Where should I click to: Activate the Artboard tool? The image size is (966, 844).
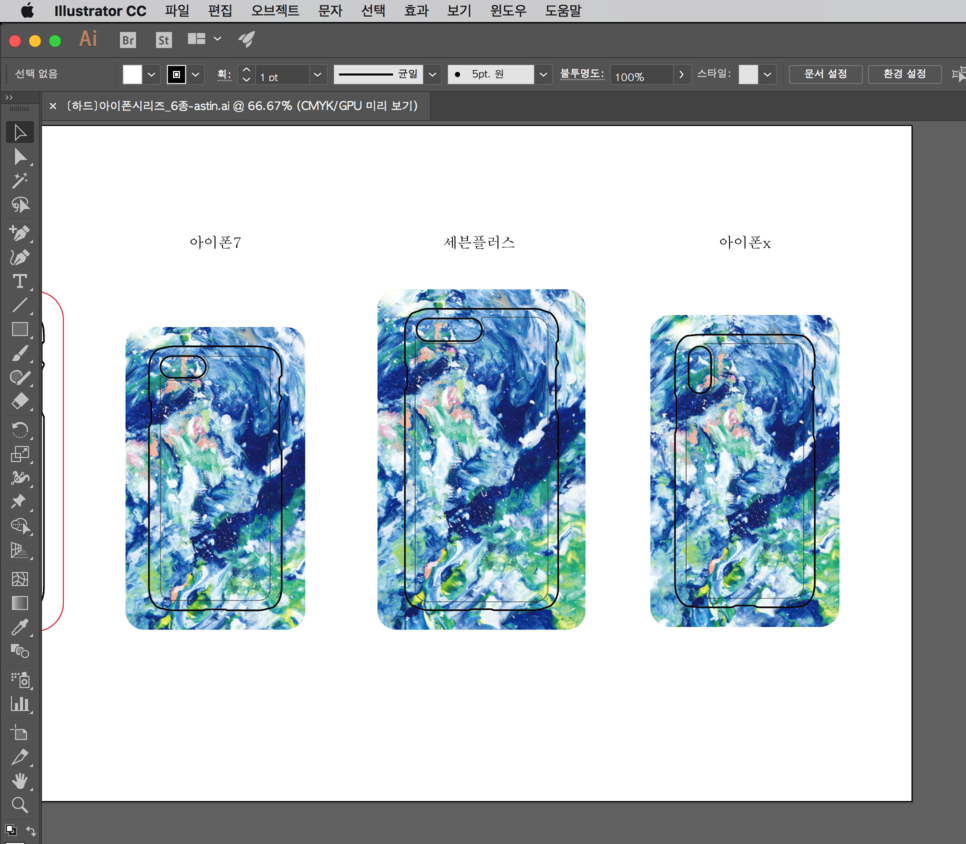pyautogui.click(x=20, y=733)
